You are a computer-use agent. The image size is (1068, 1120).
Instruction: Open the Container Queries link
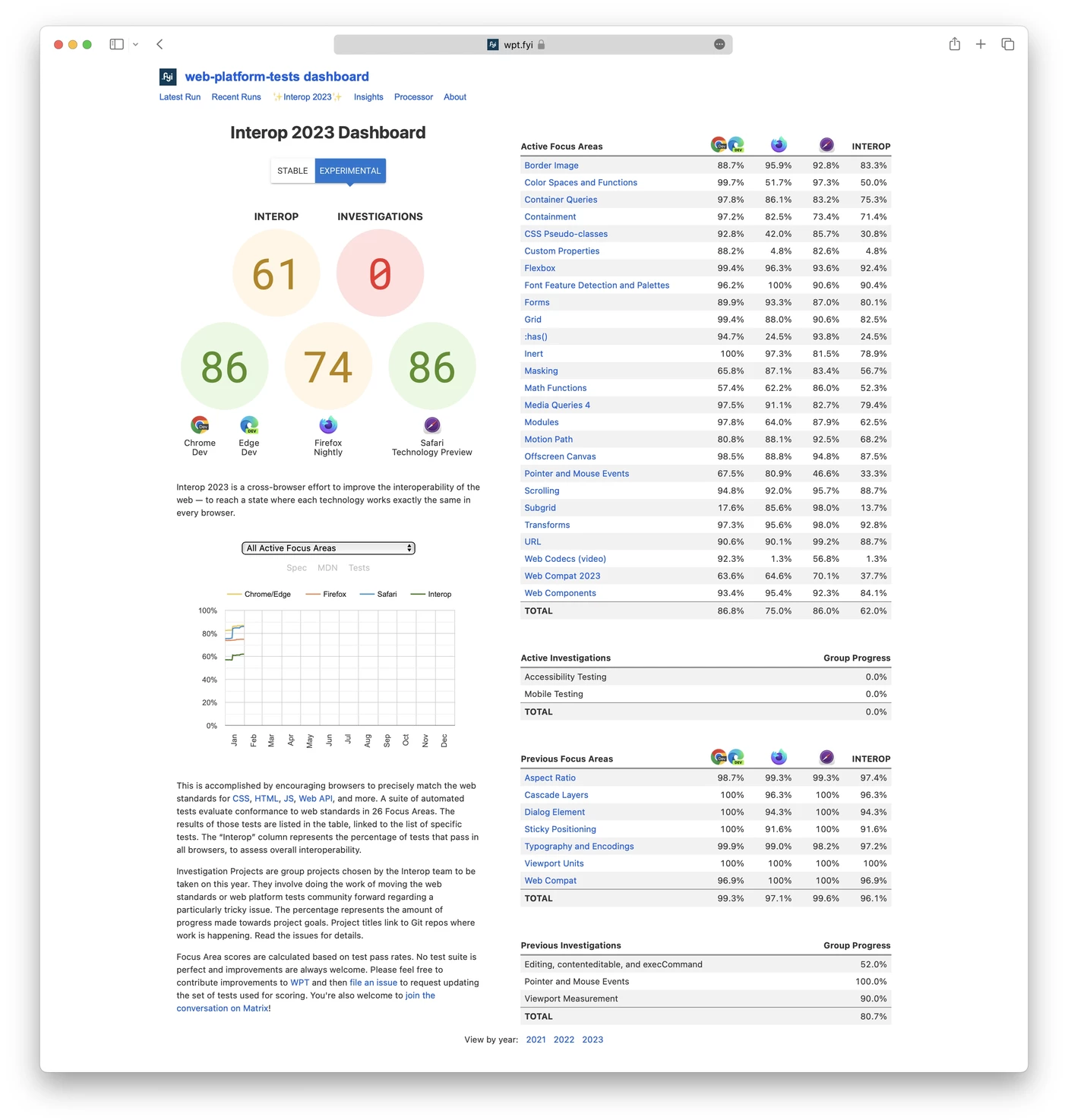click(x=561, y=200)
